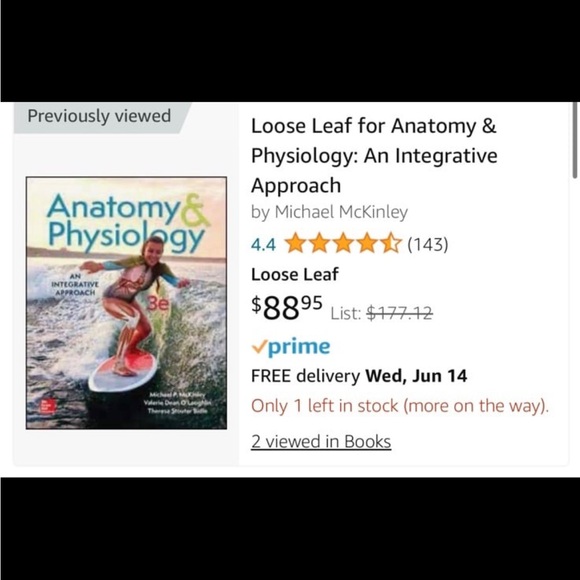Click the first gold rating star
This screenshot has width=580, height=580.
296,243
